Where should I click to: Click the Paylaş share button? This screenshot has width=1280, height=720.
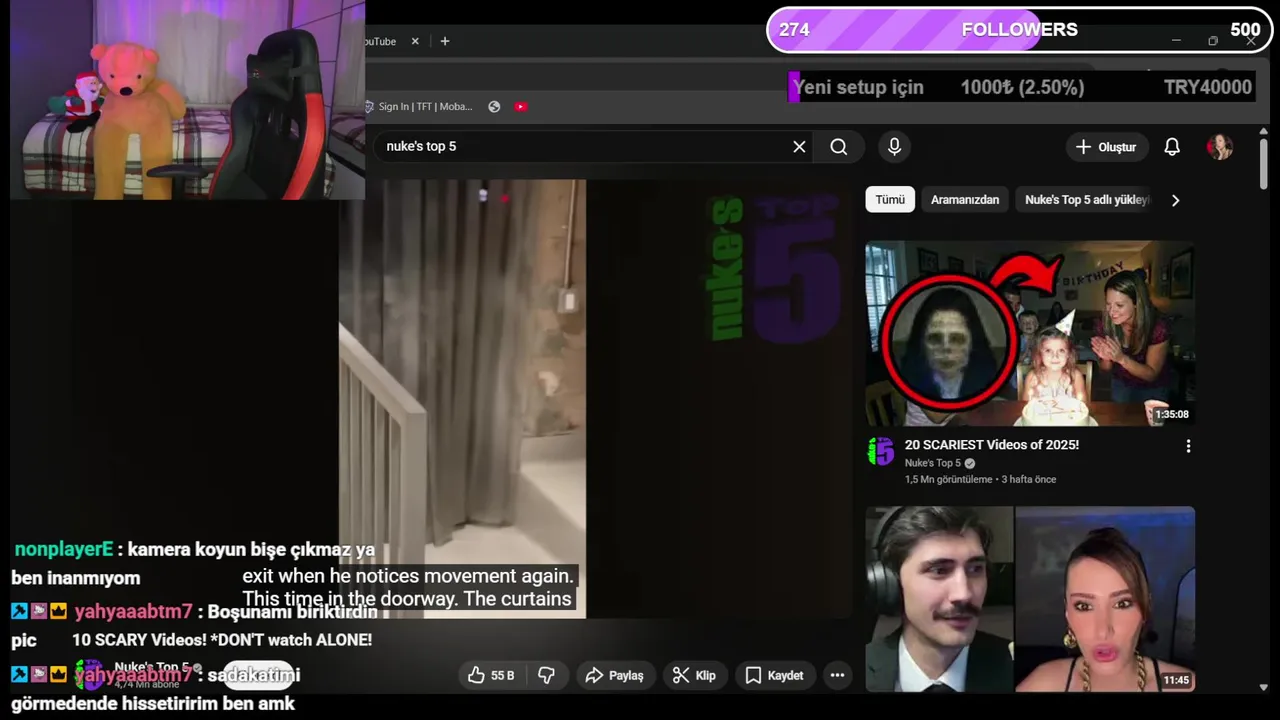coord(614,675)
